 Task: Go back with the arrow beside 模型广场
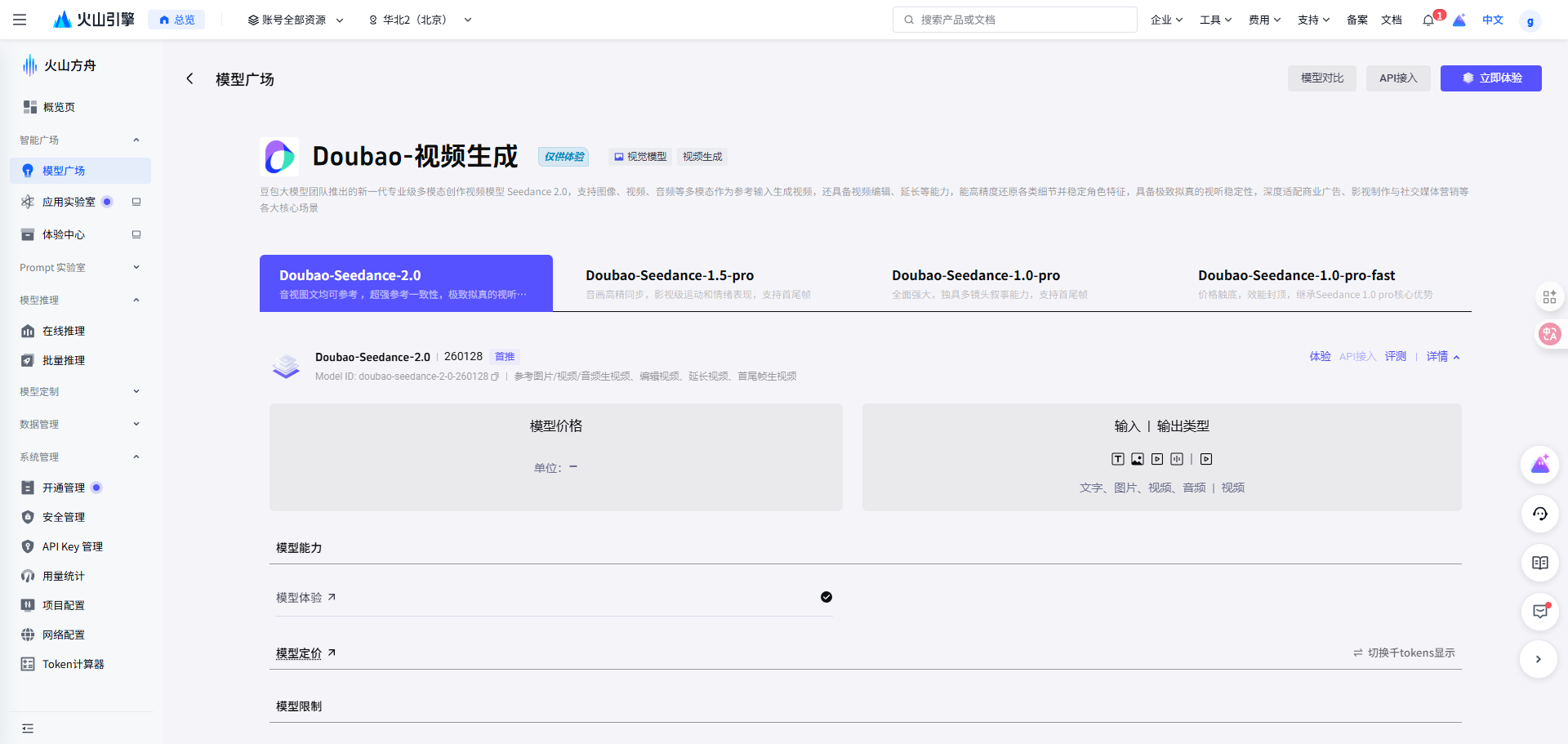pos(189,78)
